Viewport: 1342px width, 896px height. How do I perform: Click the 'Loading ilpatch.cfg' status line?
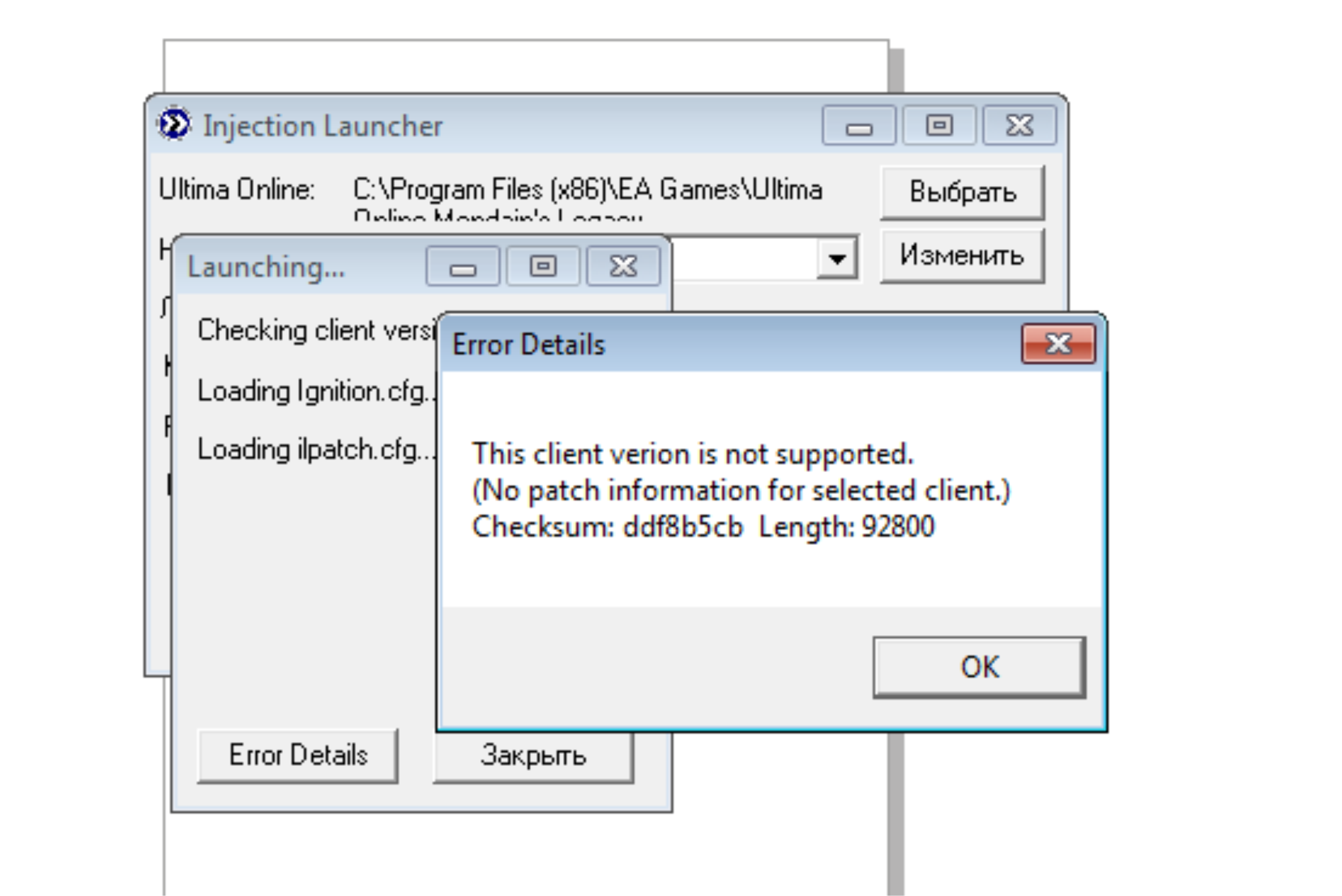coord(317,450)
